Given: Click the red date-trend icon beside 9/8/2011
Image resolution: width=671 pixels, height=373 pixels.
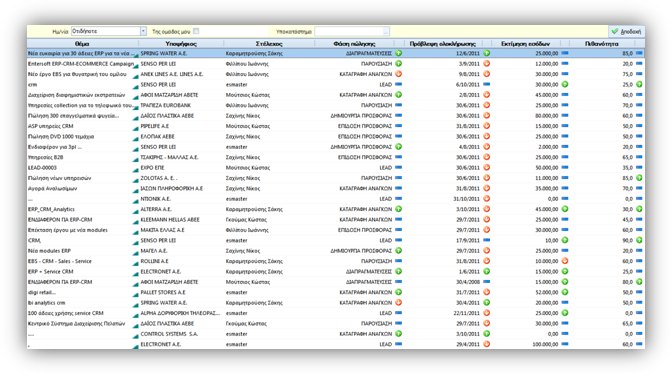Looking at the screenshot, I should pyautogui.click(x=487, y=74).
